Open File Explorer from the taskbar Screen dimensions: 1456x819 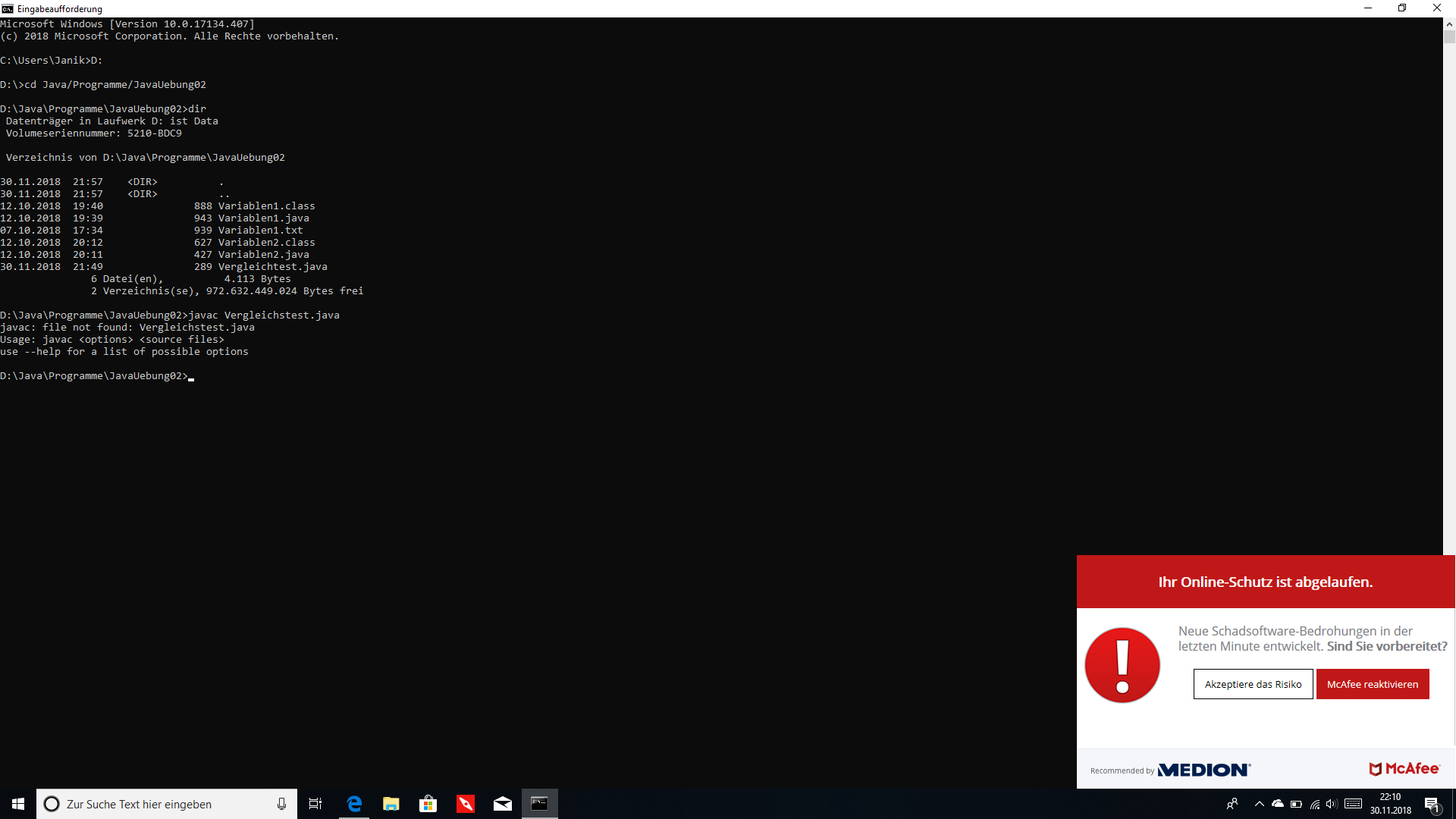click(x=391, y=804)
